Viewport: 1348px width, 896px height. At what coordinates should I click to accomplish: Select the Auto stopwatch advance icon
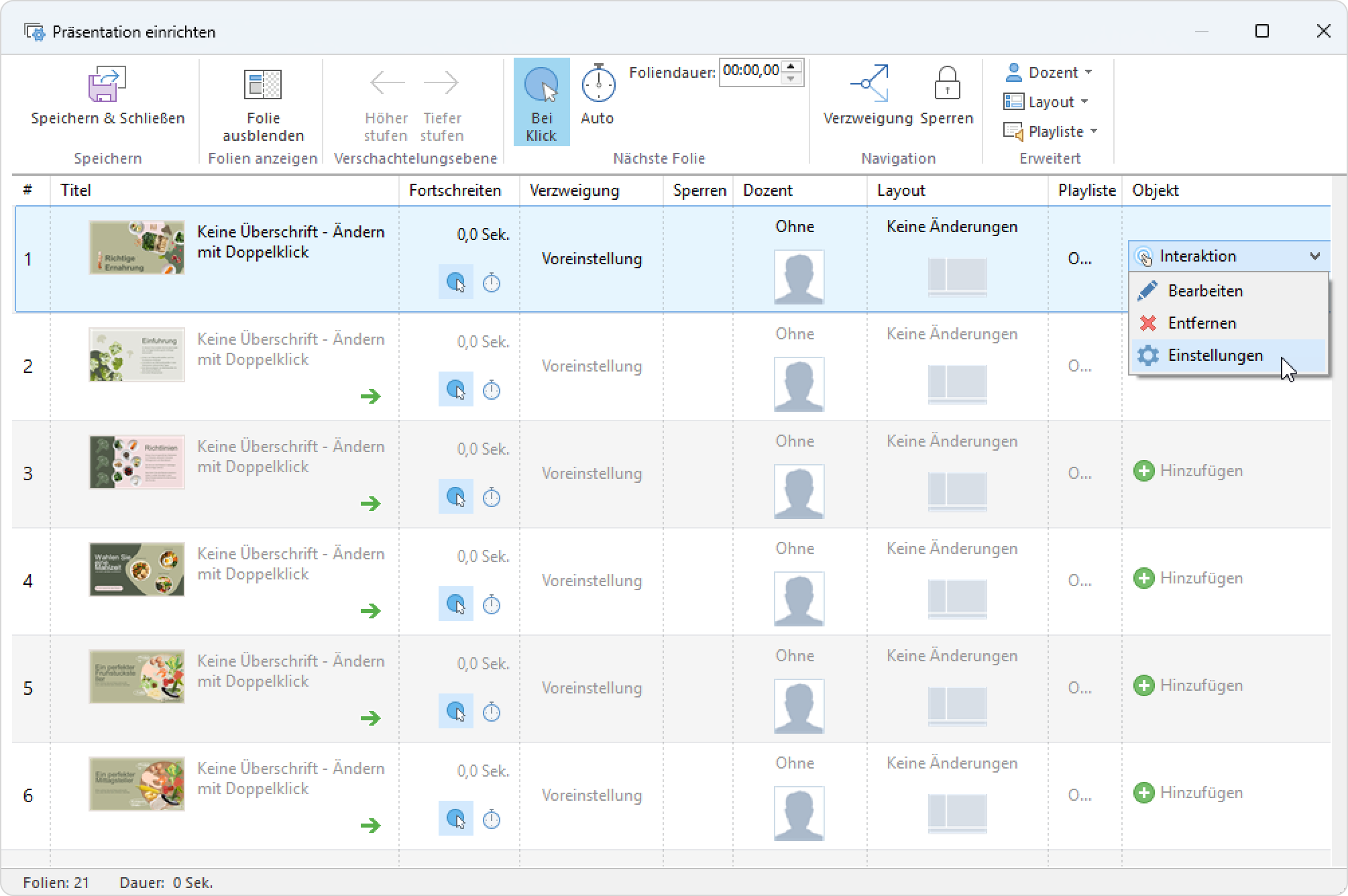click(598, 85)
